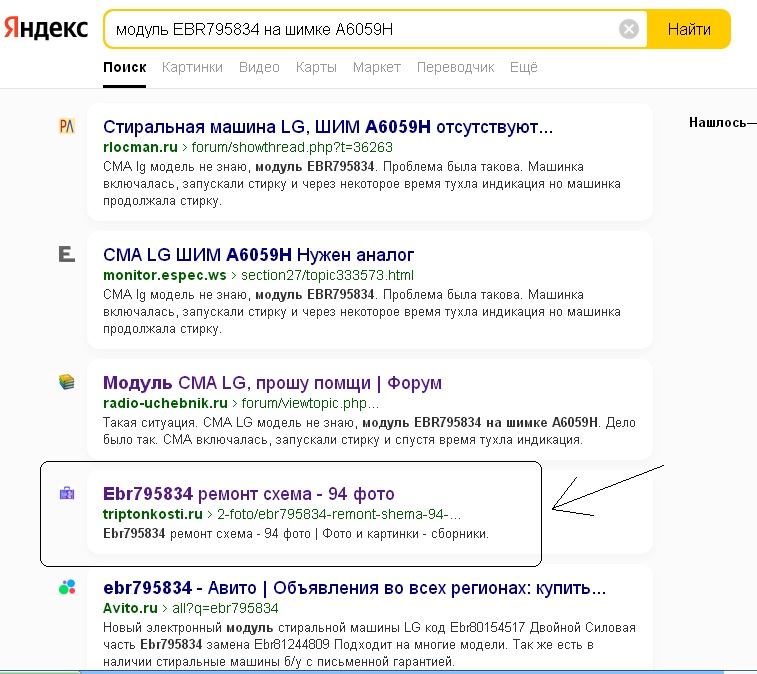Open result 'ebr795834 - Авито | Объявления во всех регионах'
Screen dimensions: 757x674
[354, 588]
